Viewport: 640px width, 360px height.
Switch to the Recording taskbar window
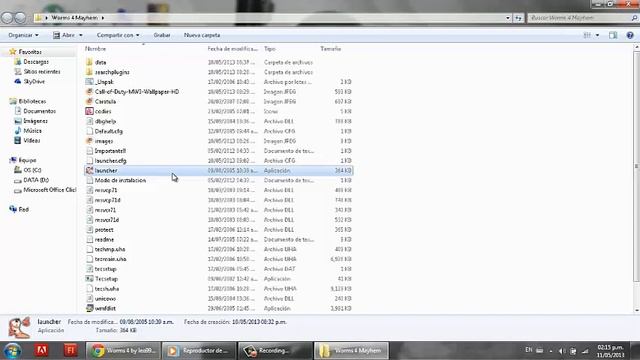275,351
